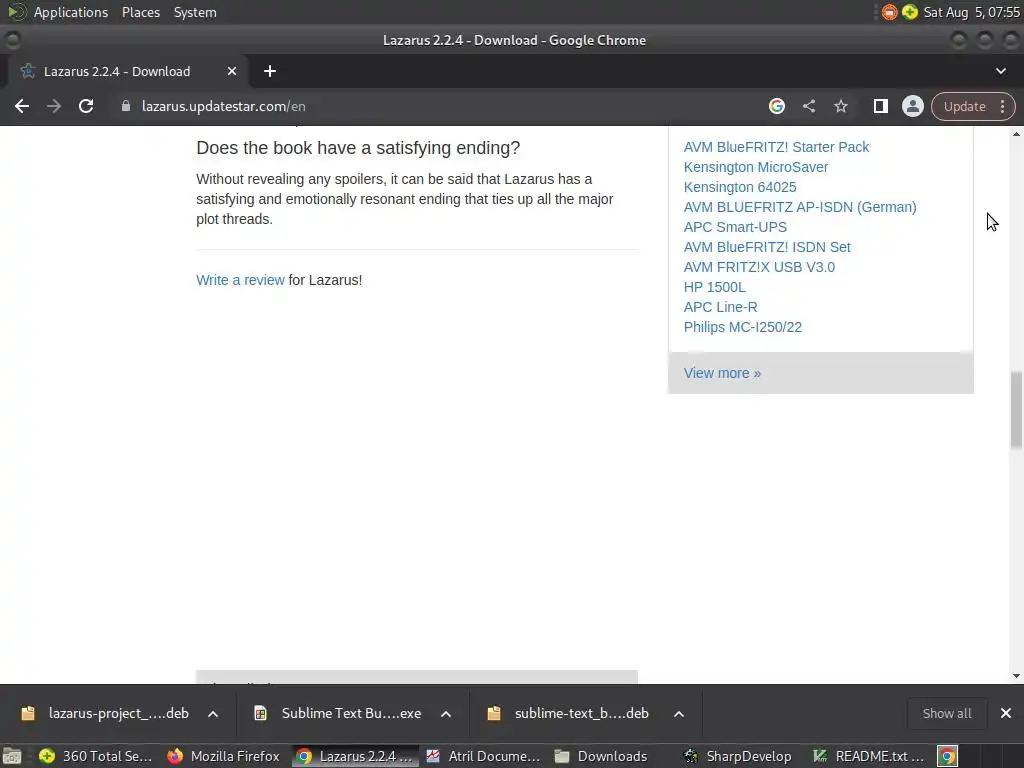Click the 360 security tray icon in top panel
The width and height of the screenshot is (1024, 768).
click(910, 12)
